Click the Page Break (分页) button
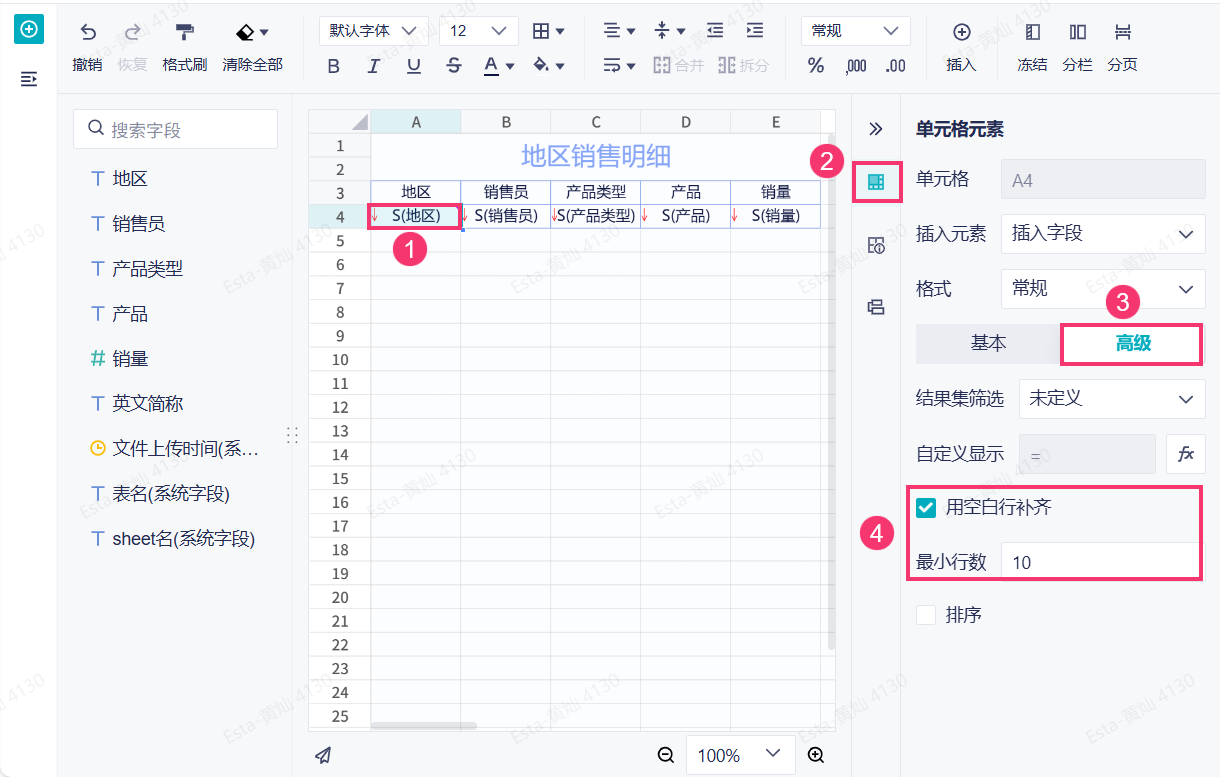This screenshot has height=777, width=1220. click(x=1122, y=48)
